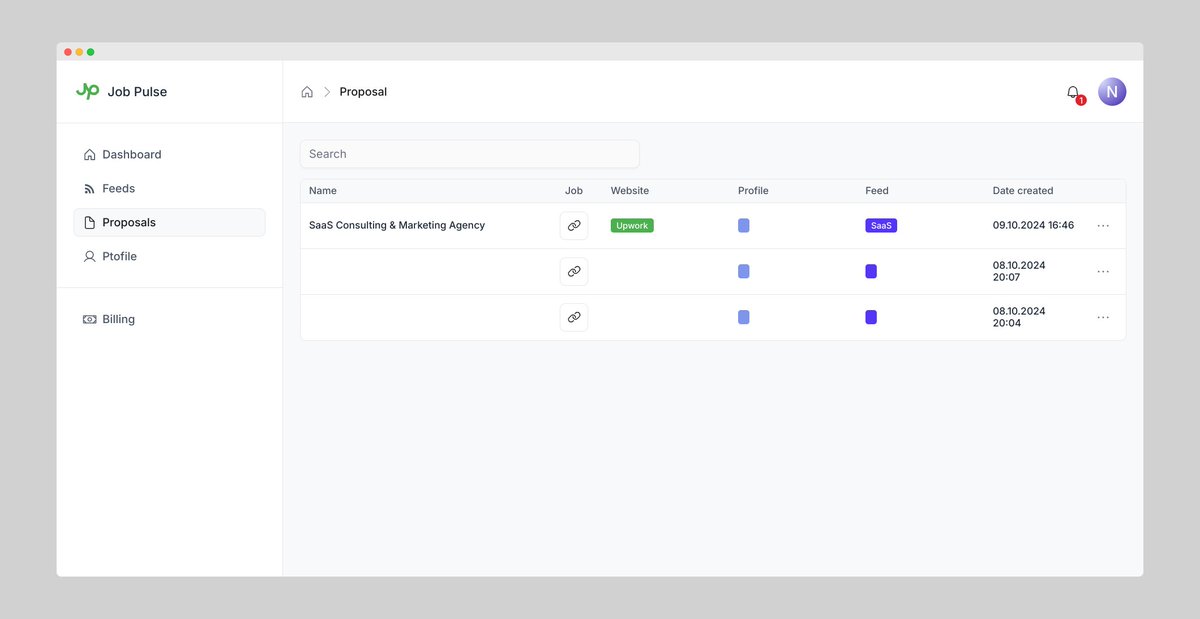Image resolution: width=1200 pixels, height=619 pixels.
Task: Click the Job Pulse brand text
Action: [x=137, y=92]
